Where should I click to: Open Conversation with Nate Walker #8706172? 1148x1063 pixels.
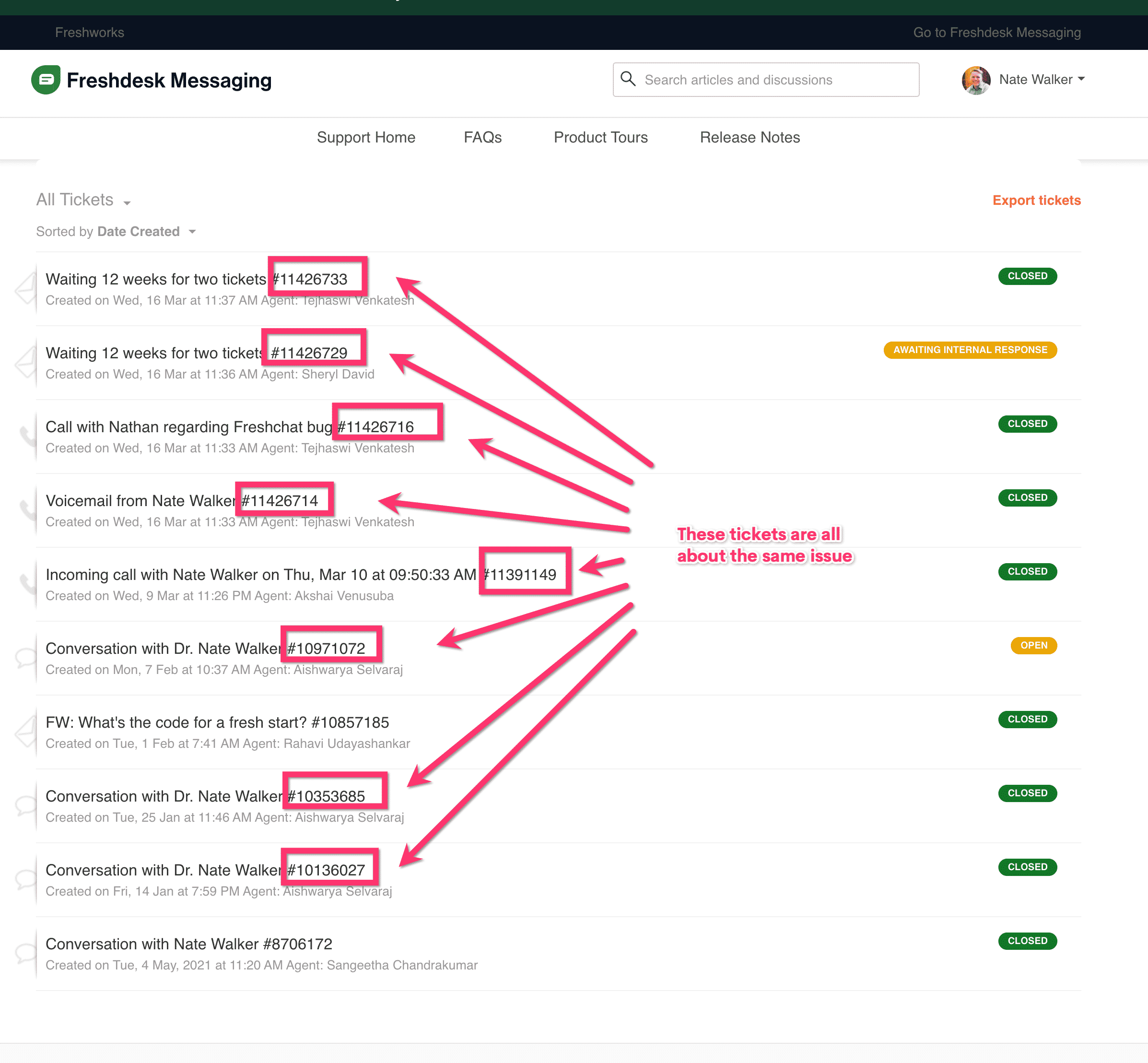pyautogui.click(x=188, y=944)
